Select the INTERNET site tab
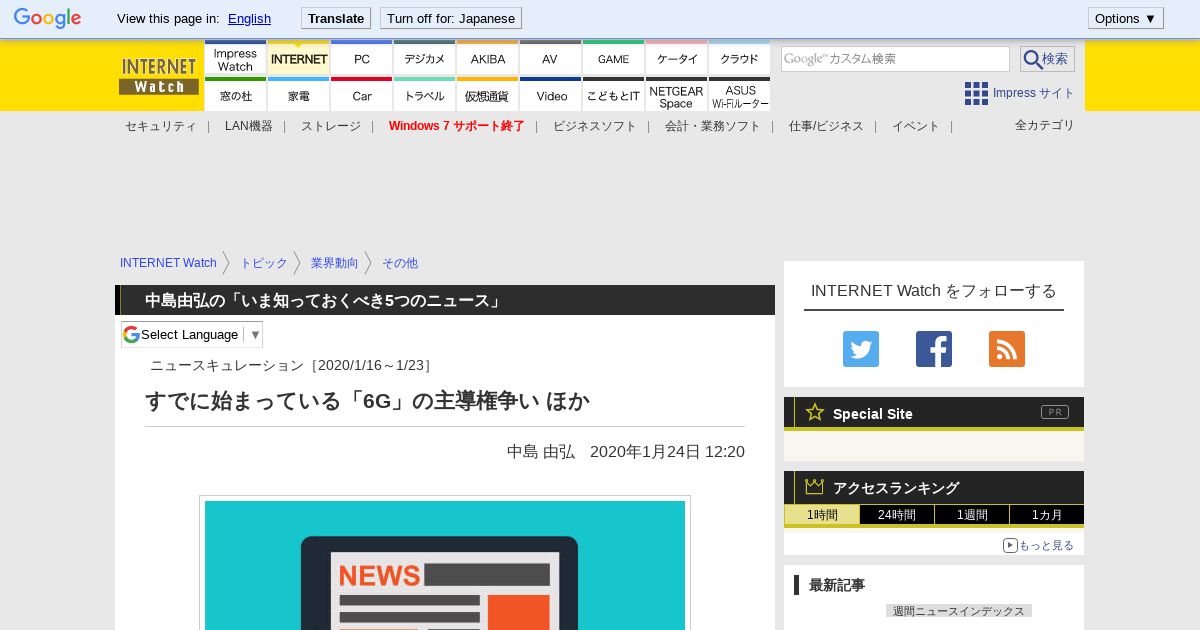1200x630 pixels. pos(298,59)
